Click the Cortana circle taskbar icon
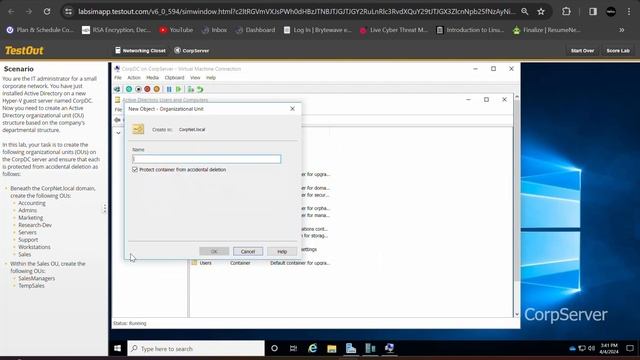This screenshot has height=360, width=640. 274,348
